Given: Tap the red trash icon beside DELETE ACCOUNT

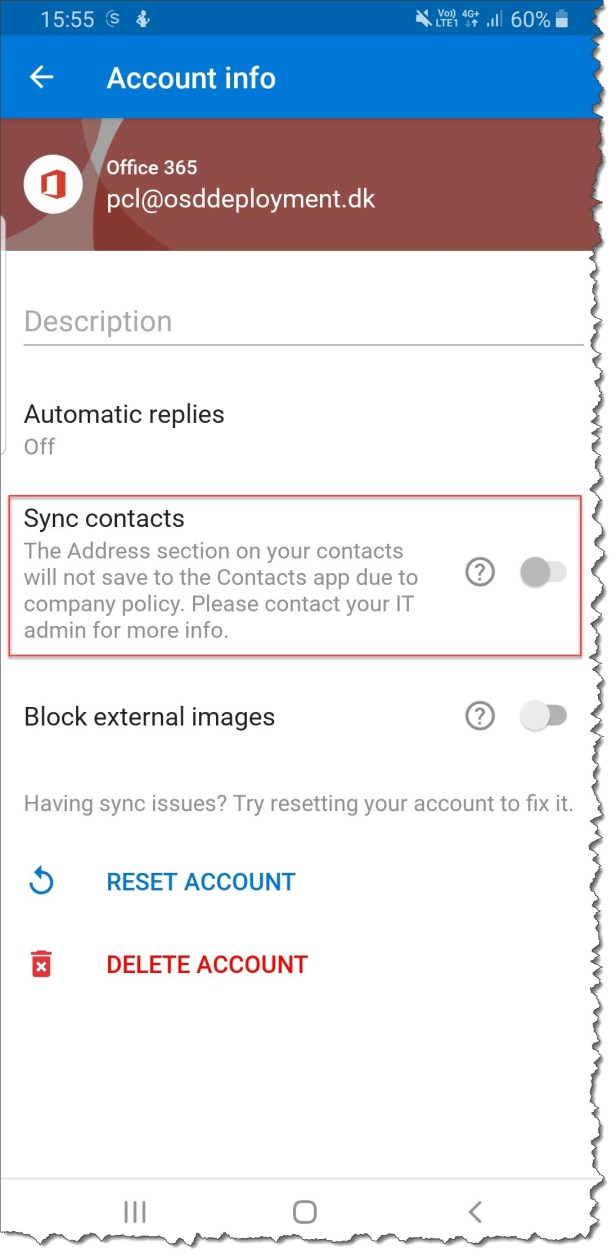Looking at the screenshot, I should (41, 964).
